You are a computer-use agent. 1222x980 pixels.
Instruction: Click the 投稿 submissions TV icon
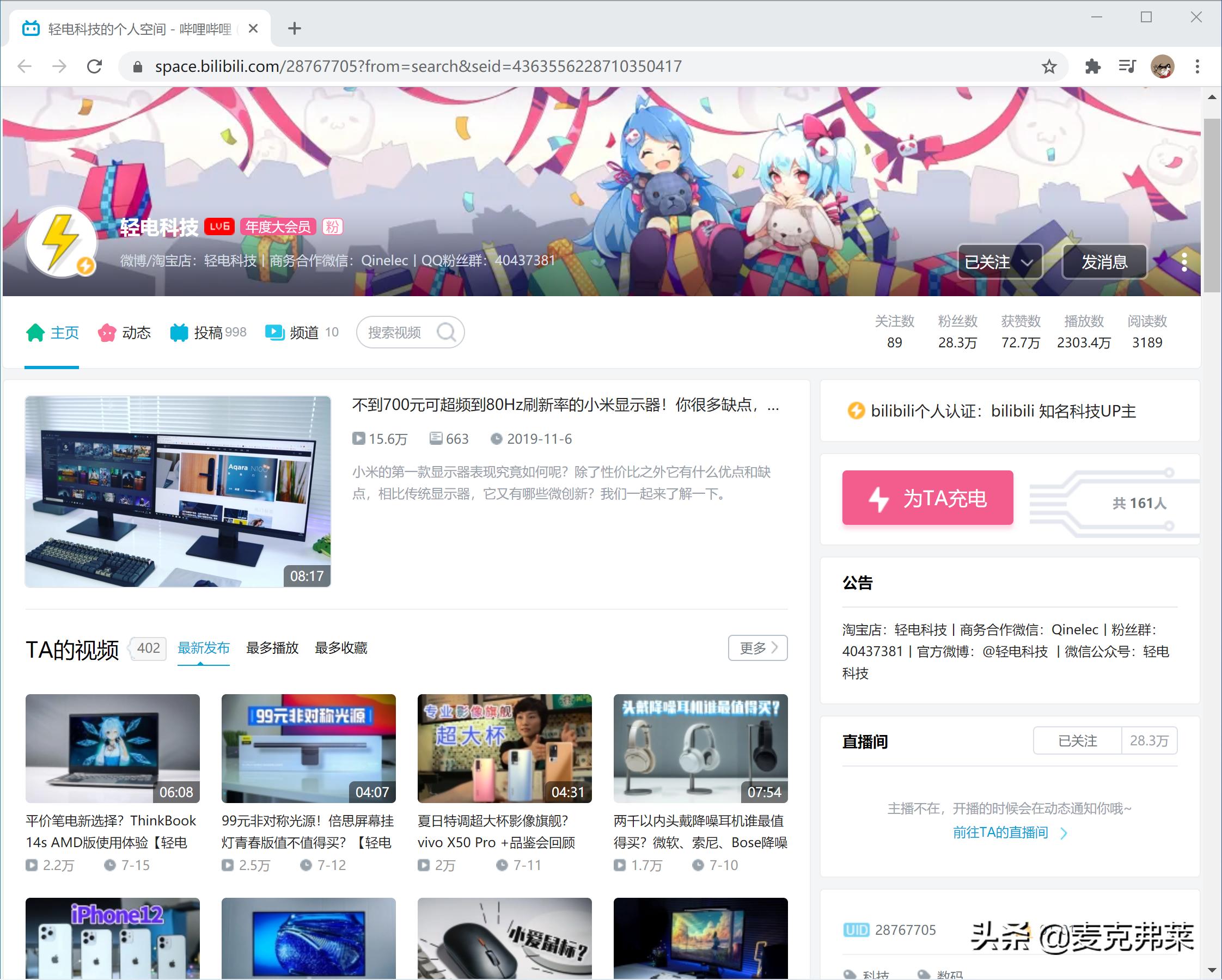(x=179, y=332)
